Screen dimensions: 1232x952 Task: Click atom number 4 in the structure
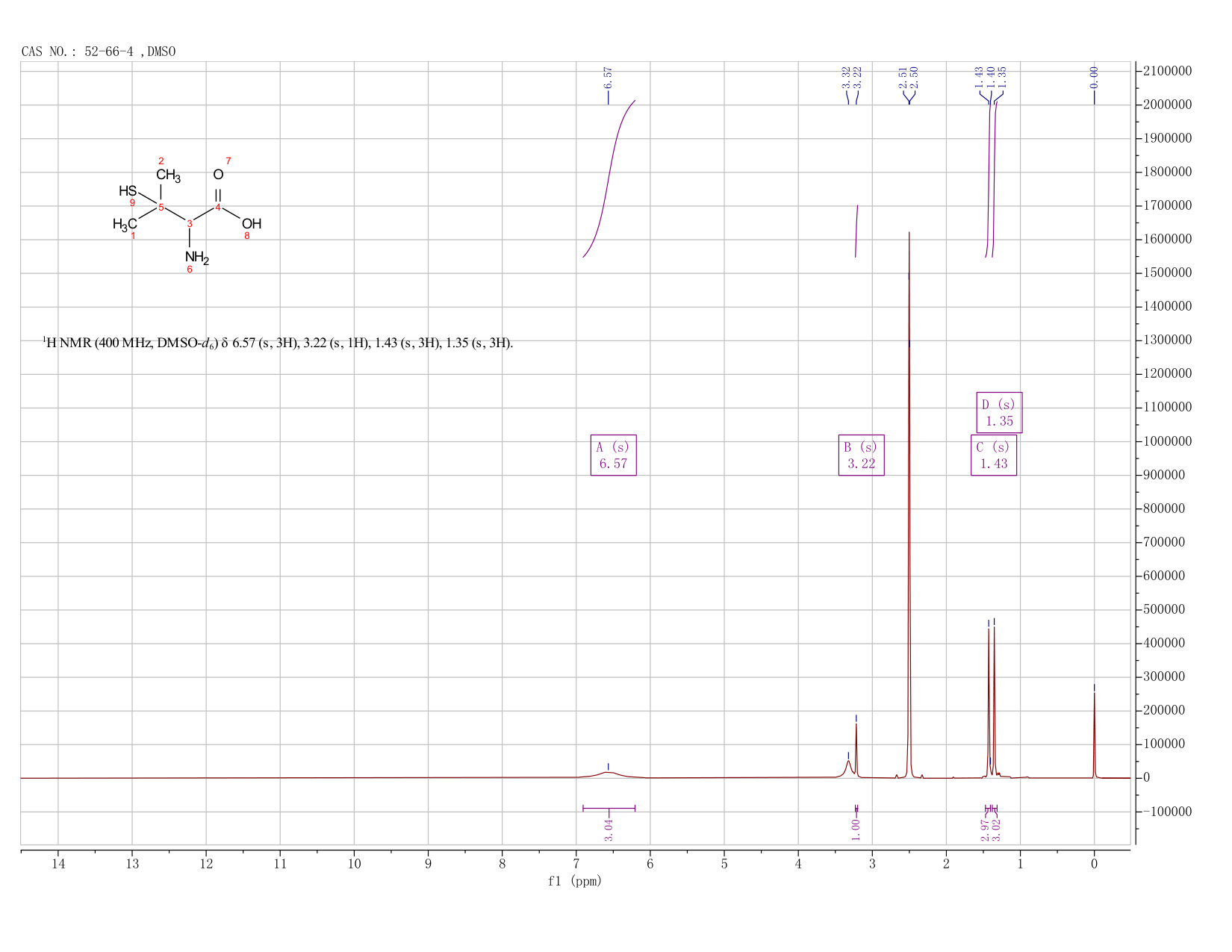[218, 207]
